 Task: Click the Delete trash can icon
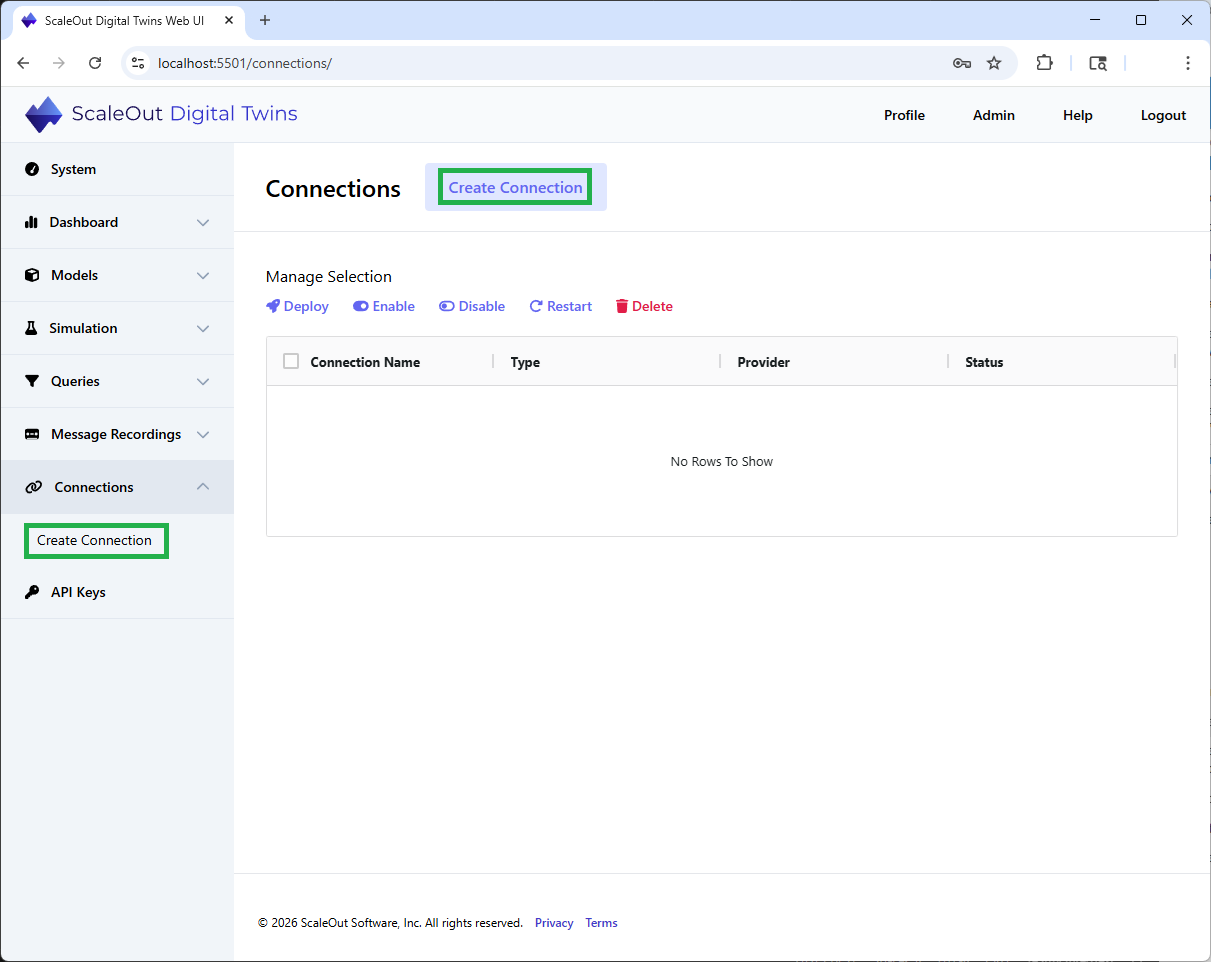pyautogui.click(x=622, y=306)
